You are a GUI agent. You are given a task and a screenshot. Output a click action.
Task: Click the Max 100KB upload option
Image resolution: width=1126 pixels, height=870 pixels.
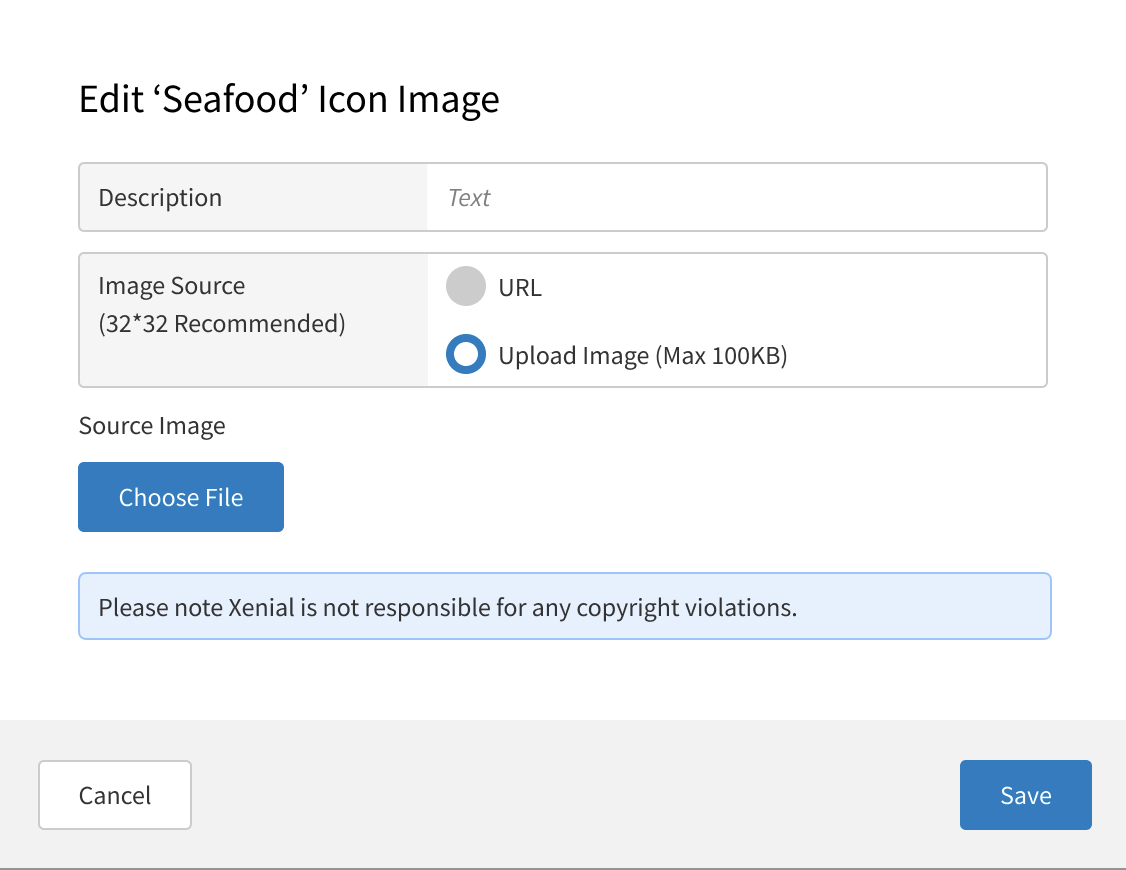pyautogui.click(x=640, y=354)
